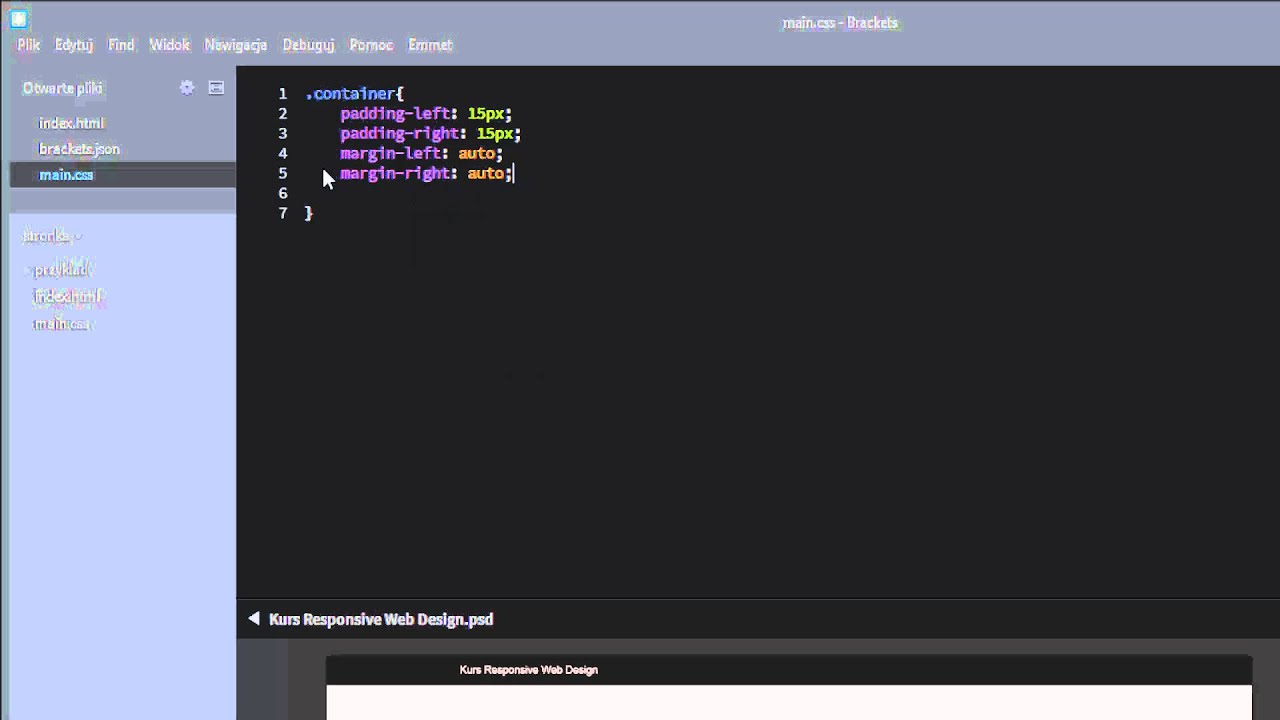
Task: Click the padding-right property on line 3
Action: click(400, 133)
